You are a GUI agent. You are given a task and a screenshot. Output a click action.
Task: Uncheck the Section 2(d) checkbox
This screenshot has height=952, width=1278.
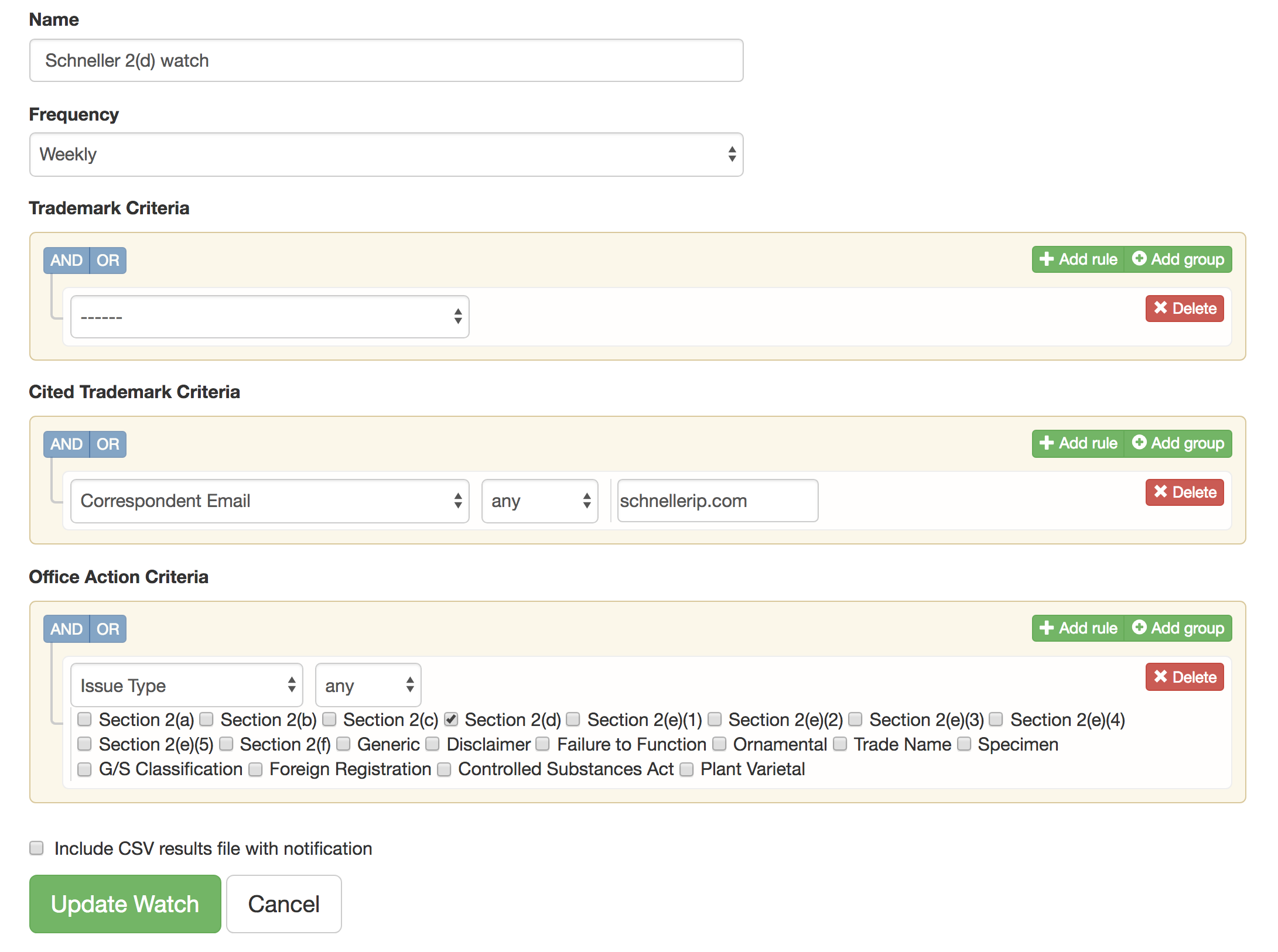click(450, 719)
